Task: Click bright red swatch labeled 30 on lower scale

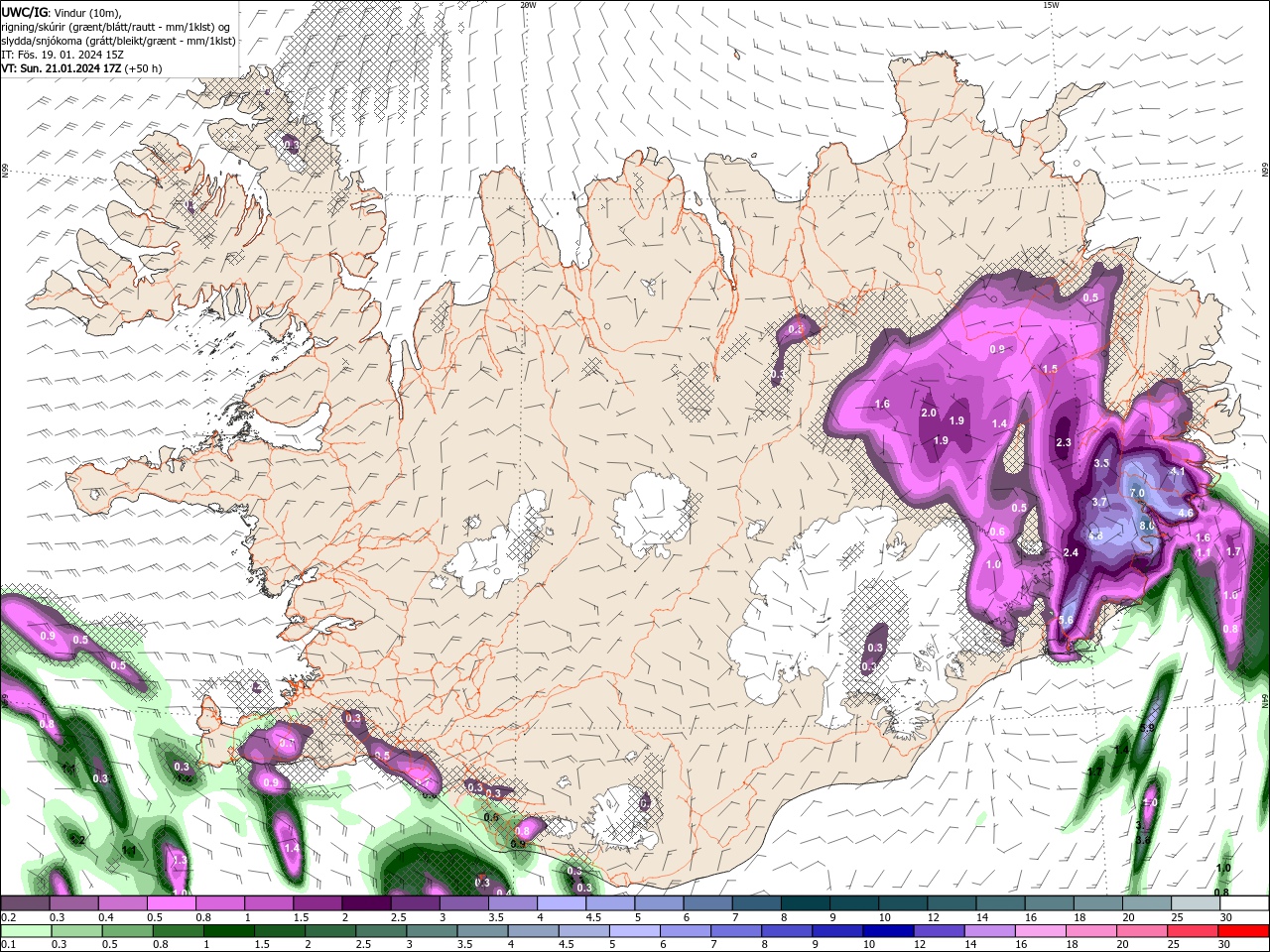Action: click(1242, 931)
